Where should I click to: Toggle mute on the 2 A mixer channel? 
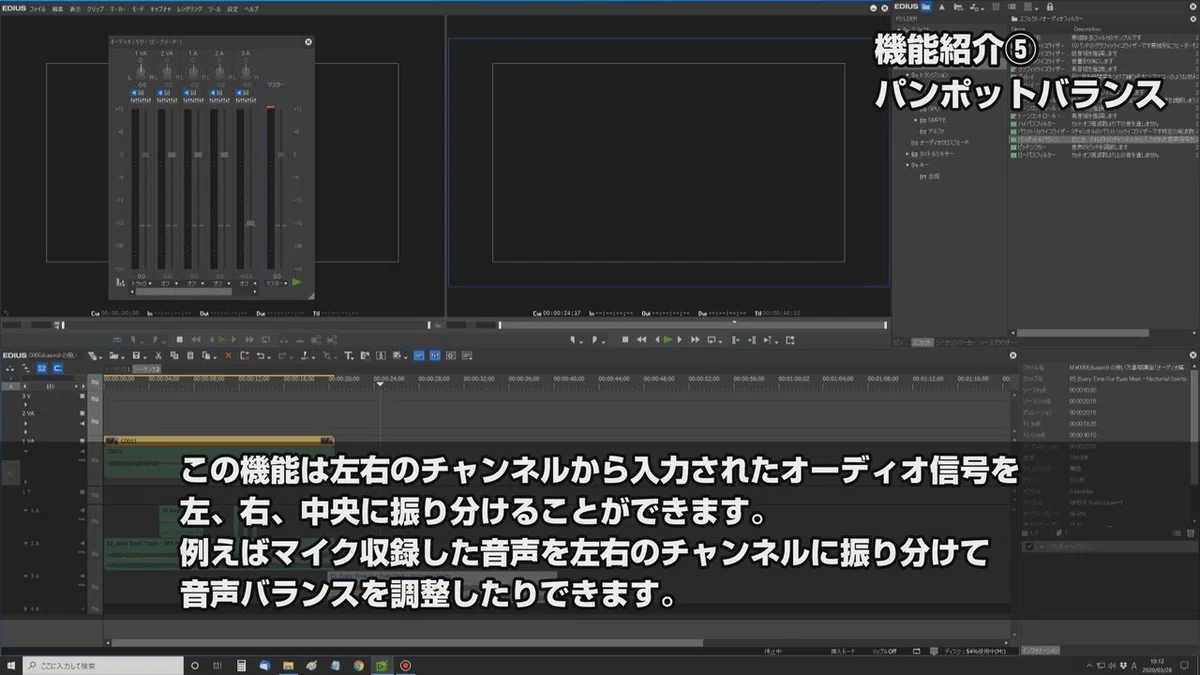click(x=213, y=93)
